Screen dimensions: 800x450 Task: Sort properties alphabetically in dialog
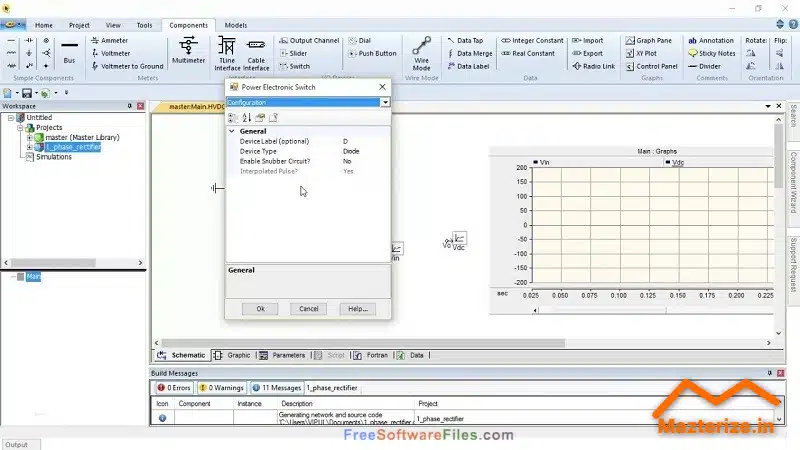246,118
